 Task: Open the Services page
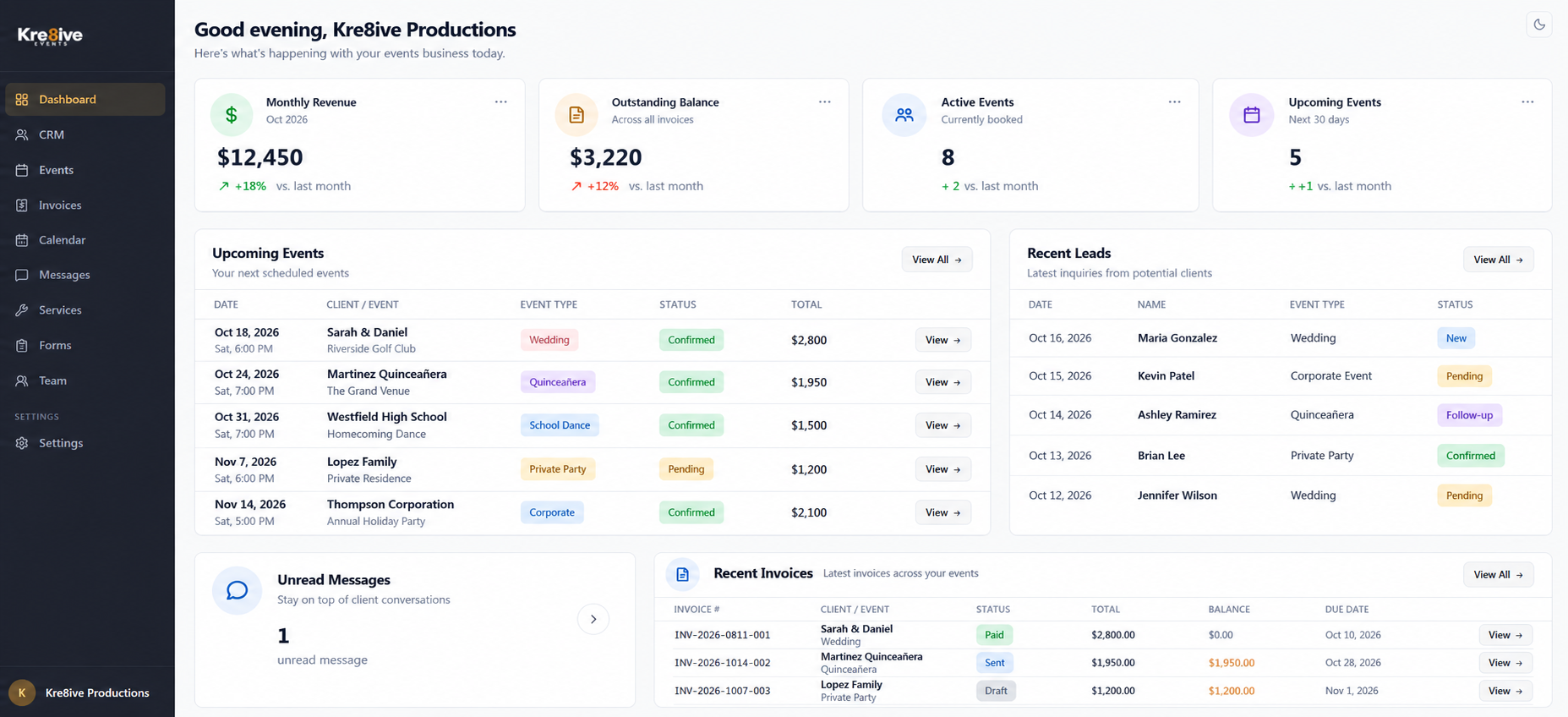[85, 310]
